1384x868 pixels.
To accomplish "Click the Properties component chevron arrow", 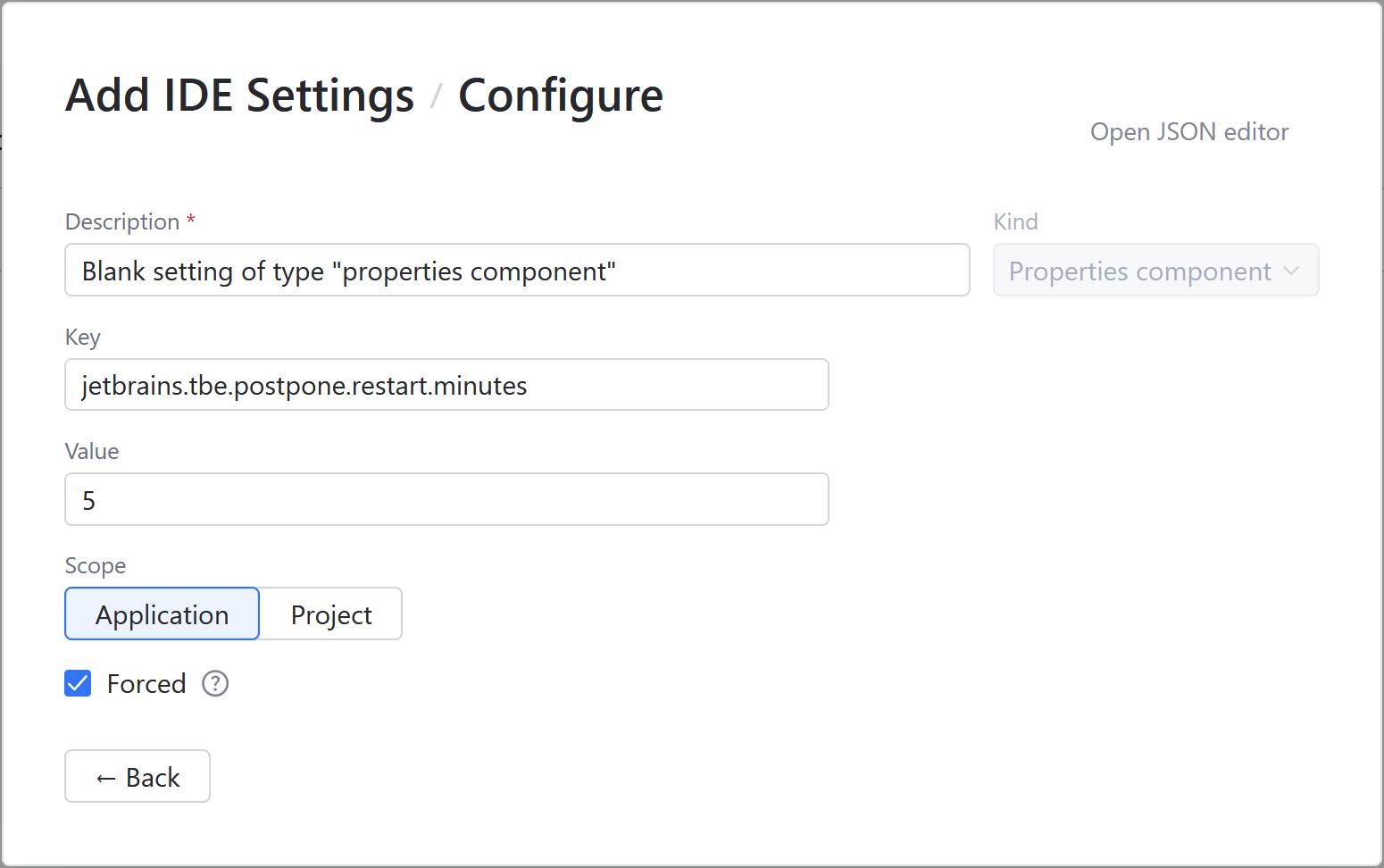I will pos(1292,271).
